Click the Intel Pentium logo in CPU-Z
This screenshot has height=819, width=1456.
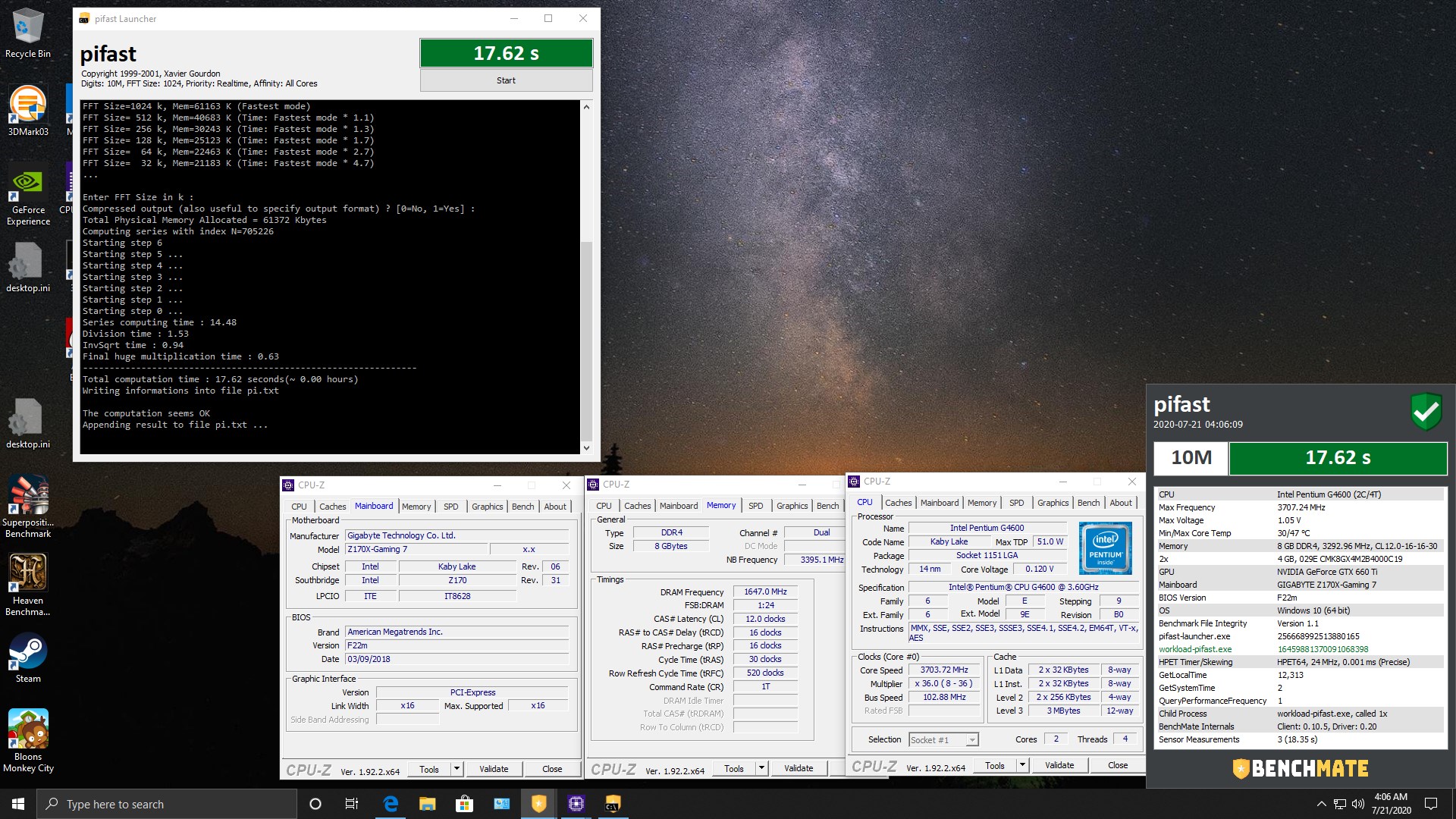coord(1105,548)
